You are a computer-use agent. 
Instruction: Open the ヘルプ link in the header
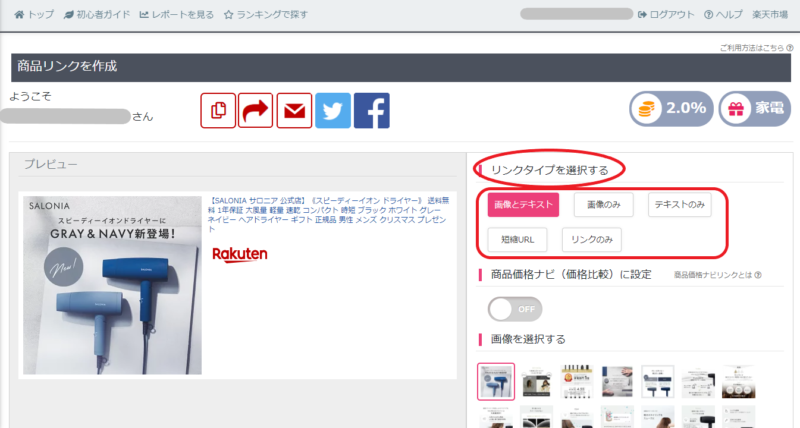point(723,14)
